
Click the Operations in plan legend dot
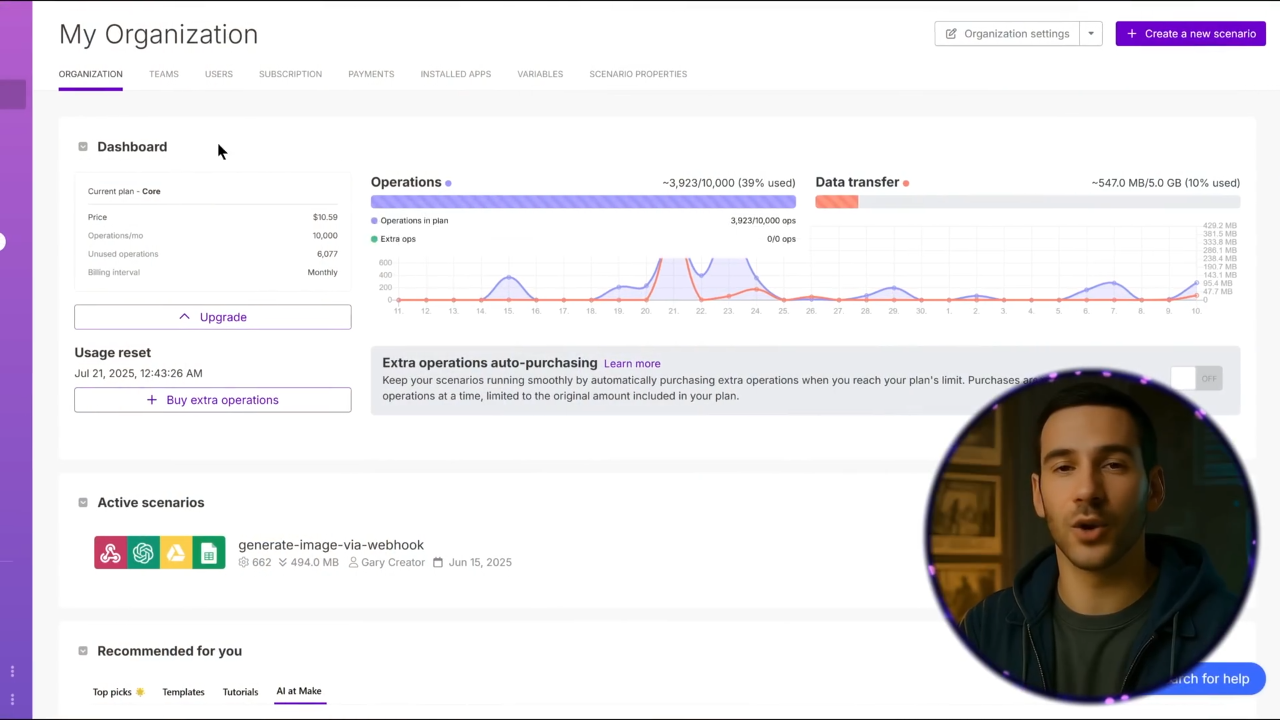point(375,221)
